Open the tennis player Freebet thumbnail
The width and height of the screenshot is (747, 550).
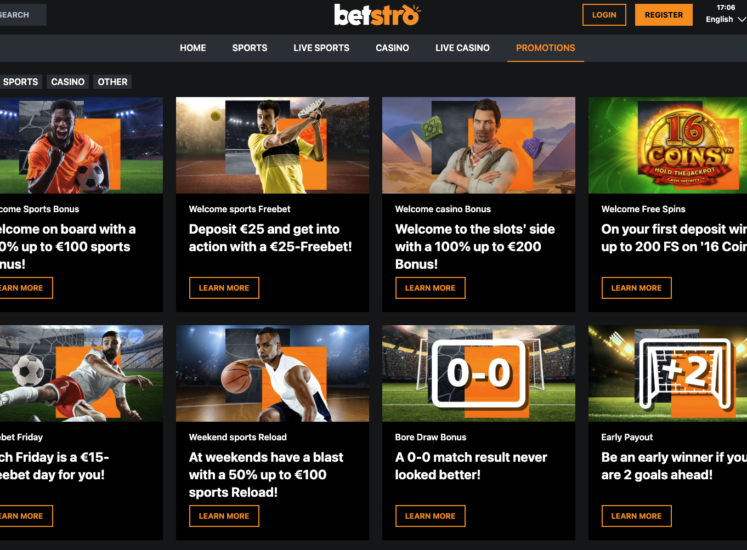273,145
